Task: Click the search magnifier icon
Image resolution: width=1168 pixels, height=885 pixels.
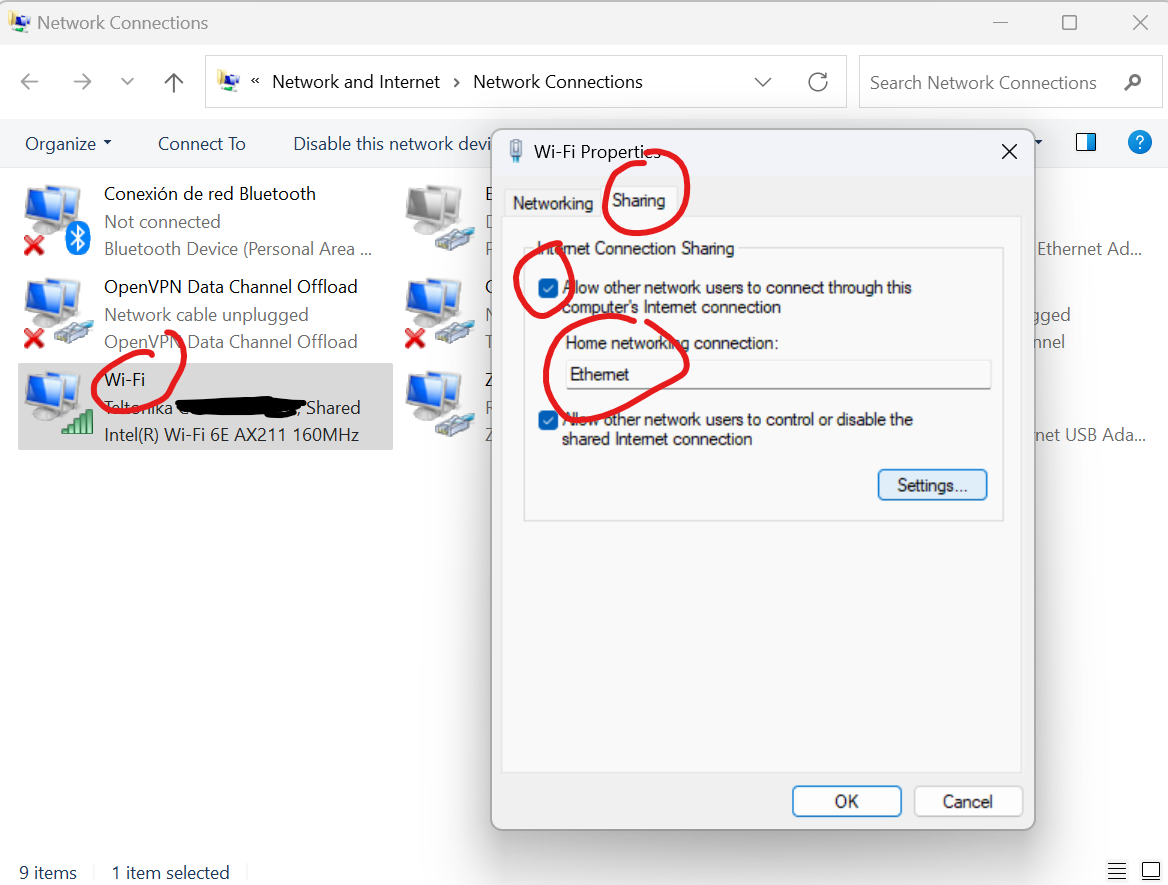Action: click(1132, 82)
